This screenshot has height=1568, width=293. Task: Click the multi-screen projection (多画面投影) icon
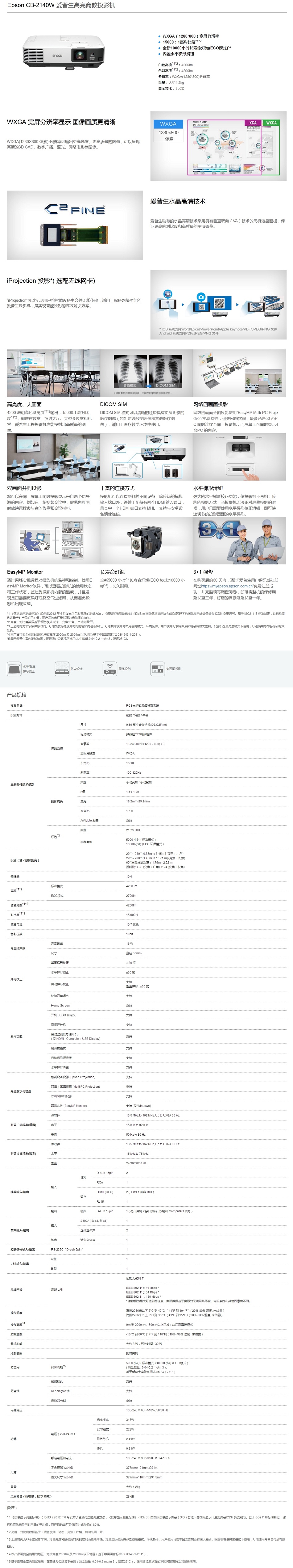tap(157, 668)
